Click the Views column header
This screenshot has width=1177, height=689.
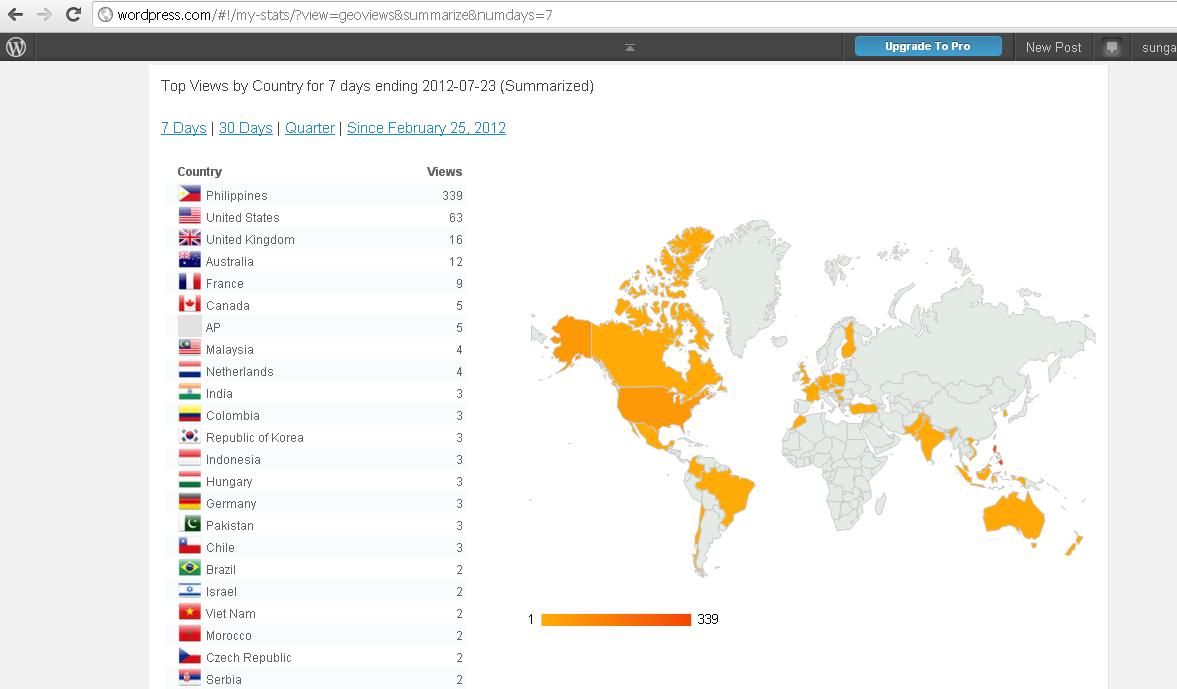coord(444,172)
